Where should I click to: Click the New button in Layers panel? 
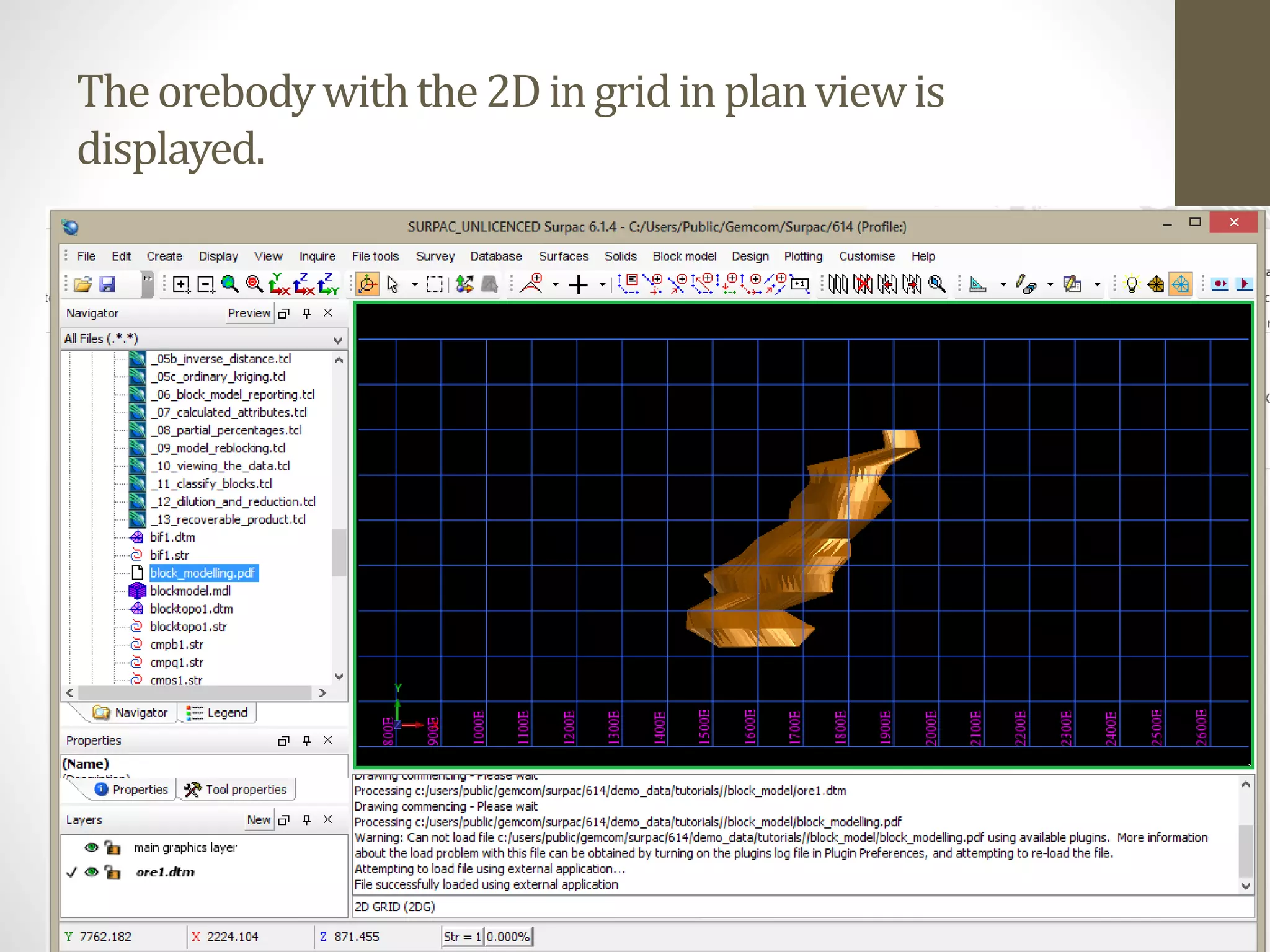tap(259, 819)
